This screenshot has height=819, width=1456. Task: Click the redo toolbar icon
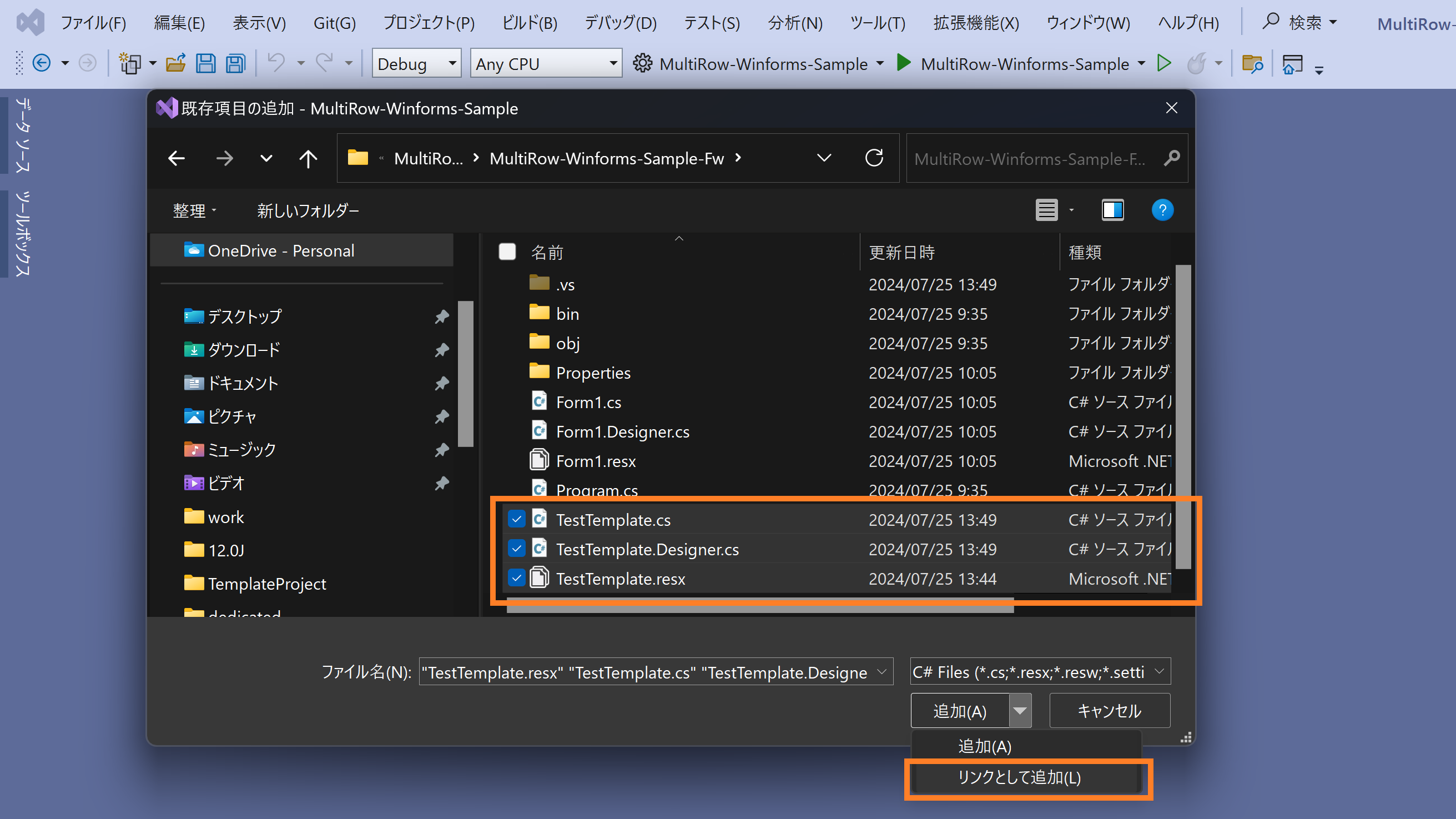[324, 63]
